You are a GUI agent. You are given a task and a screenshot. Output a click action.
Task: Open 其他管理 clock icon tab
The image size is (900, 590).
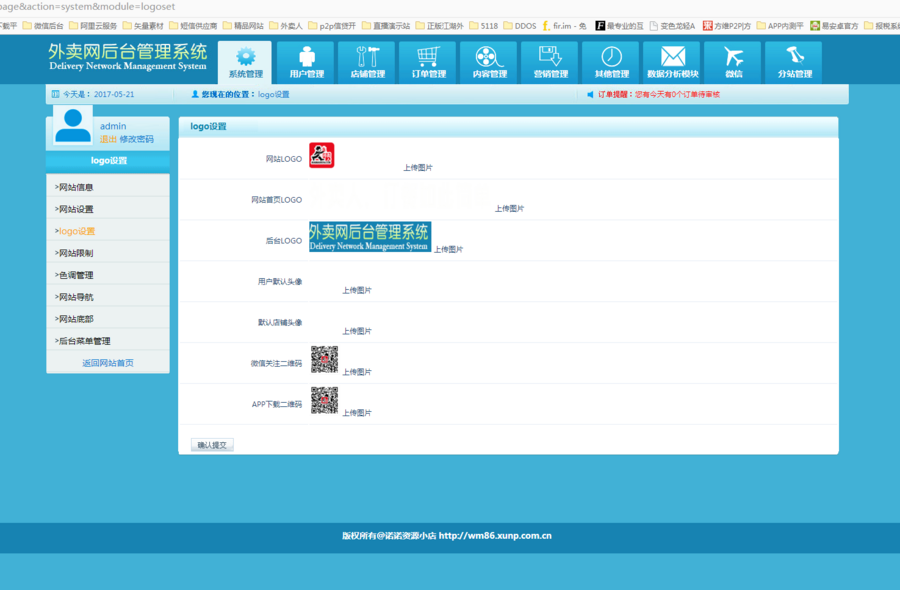pos(611,63)
